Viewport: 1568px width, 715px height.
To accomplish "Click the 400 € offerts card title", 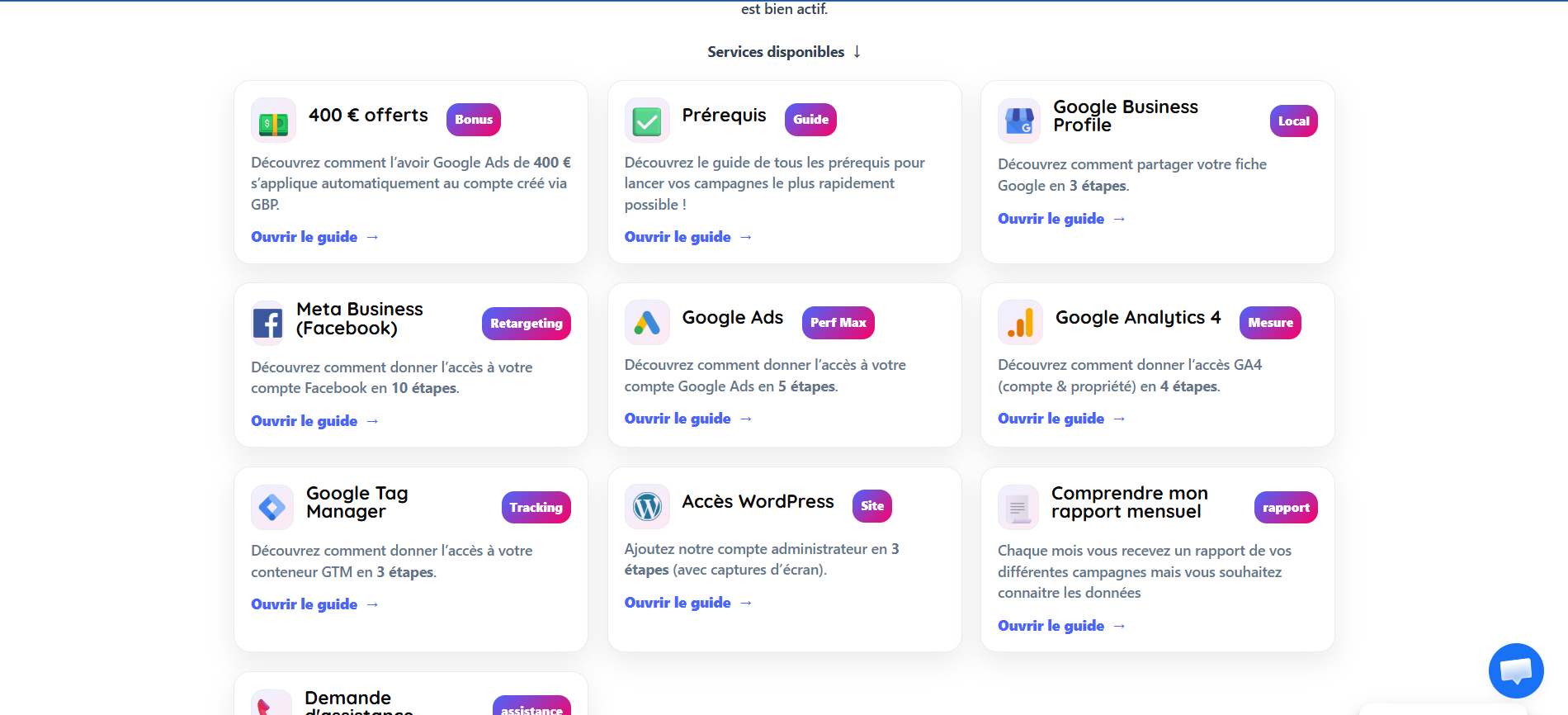I will (368, 116).
